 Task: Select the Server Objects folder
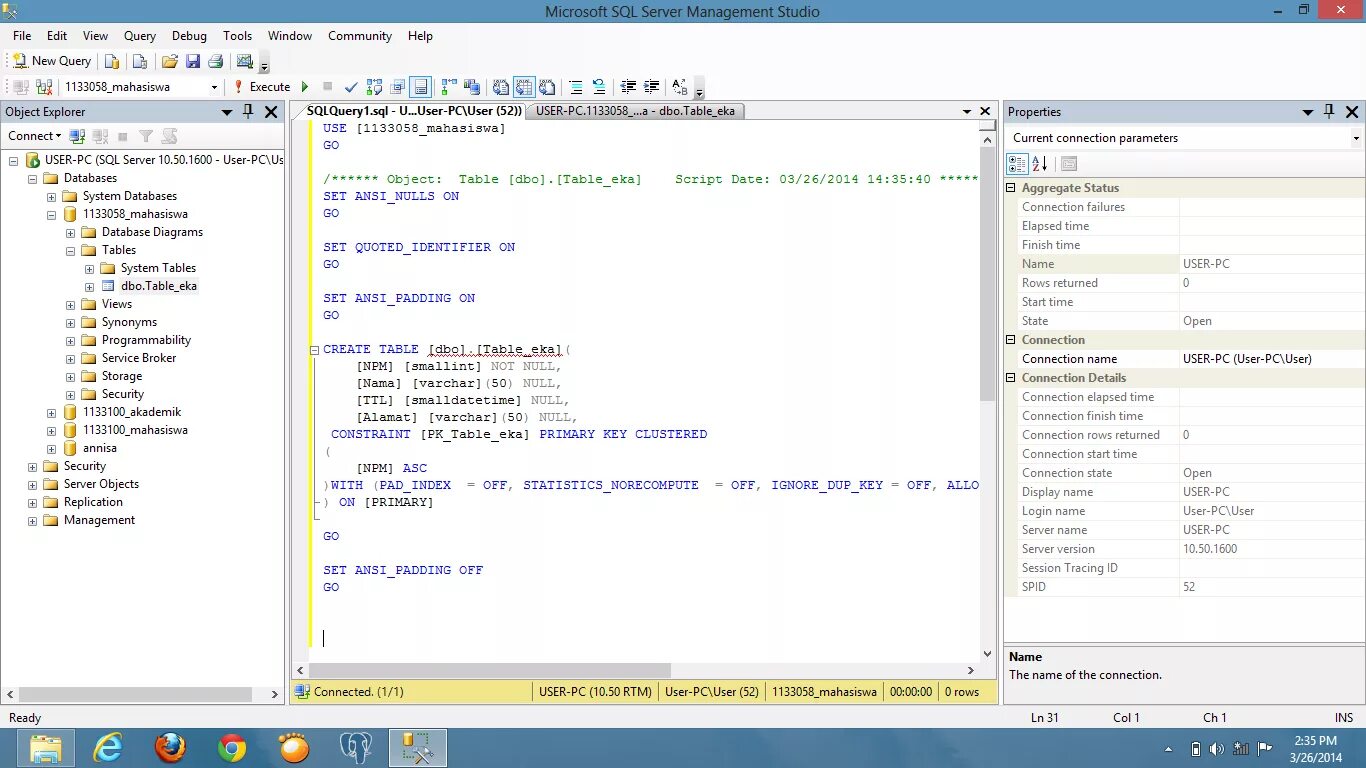click(x=101, y=484)
